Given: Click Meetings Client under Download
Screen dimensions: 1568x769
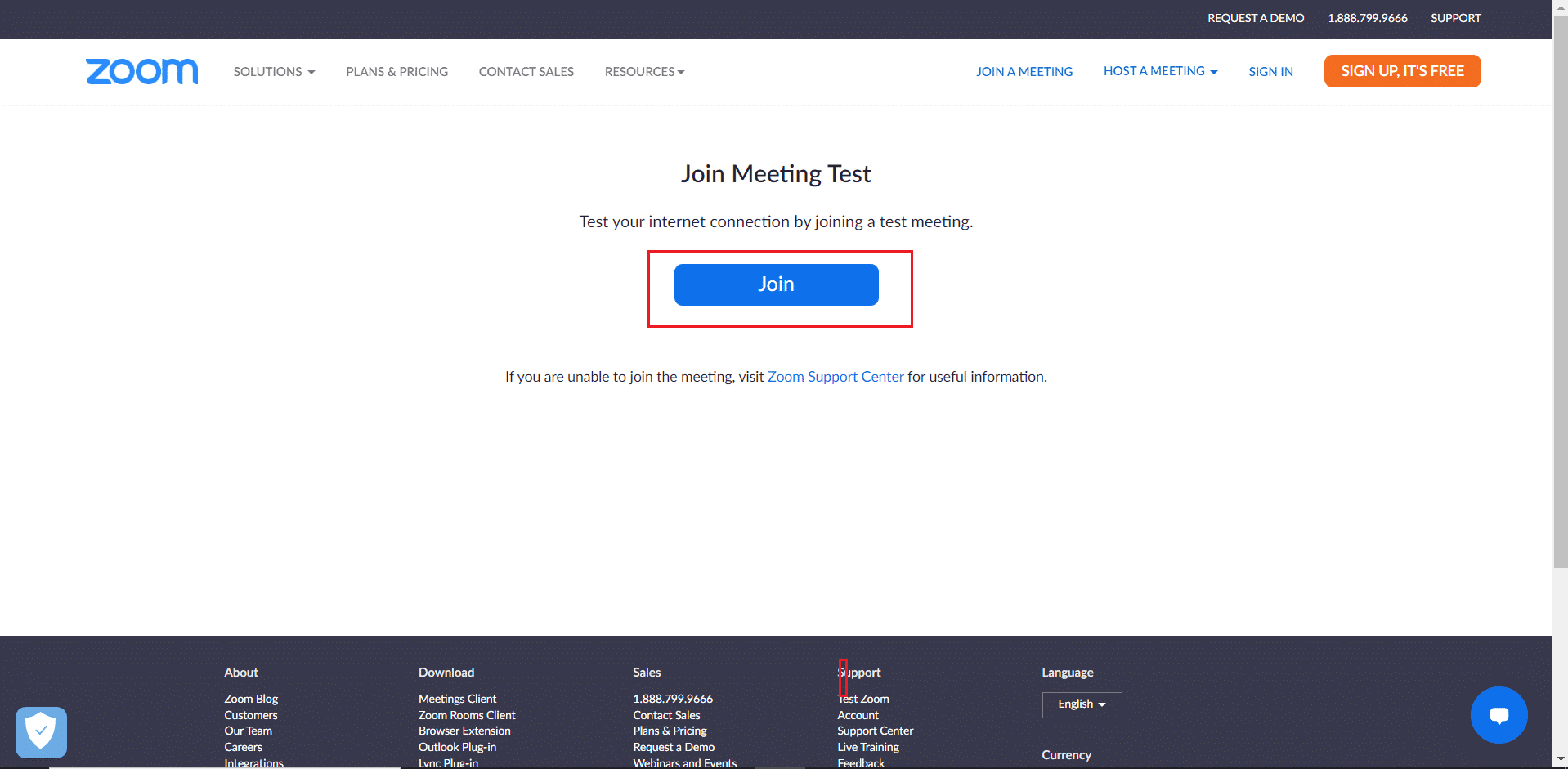Looking at the screenshot, I should pyautogui.click(x=457, y=699).
